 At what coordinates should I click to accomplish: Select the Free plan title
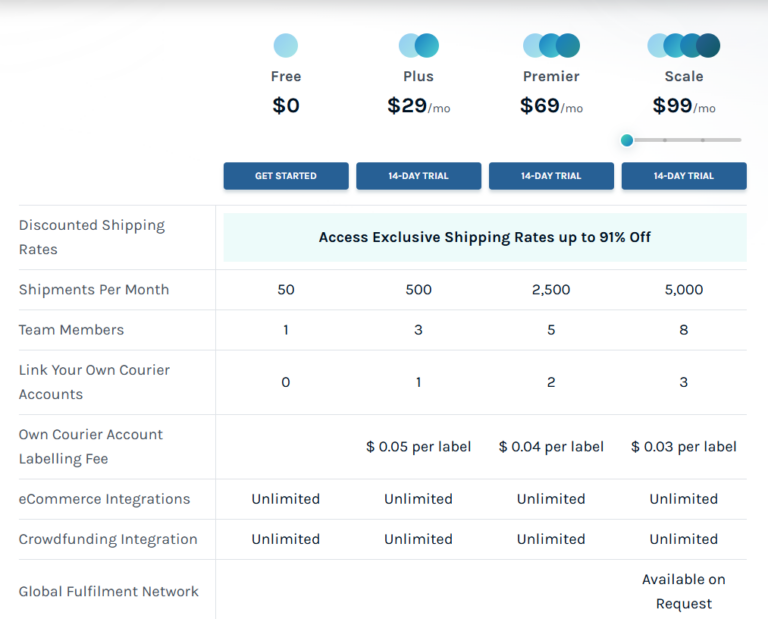[x=285, y=77]
